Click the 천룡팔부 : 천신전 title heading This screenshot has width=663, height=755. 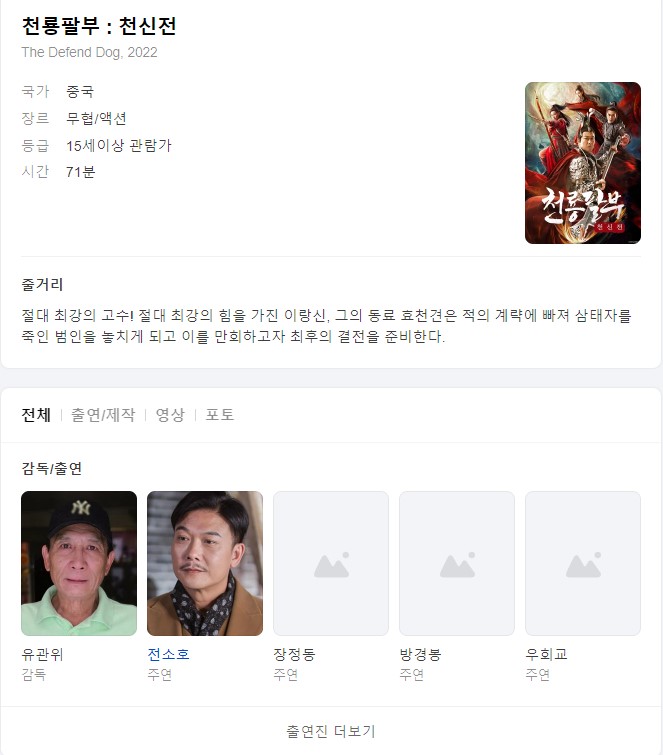[99, 26]
